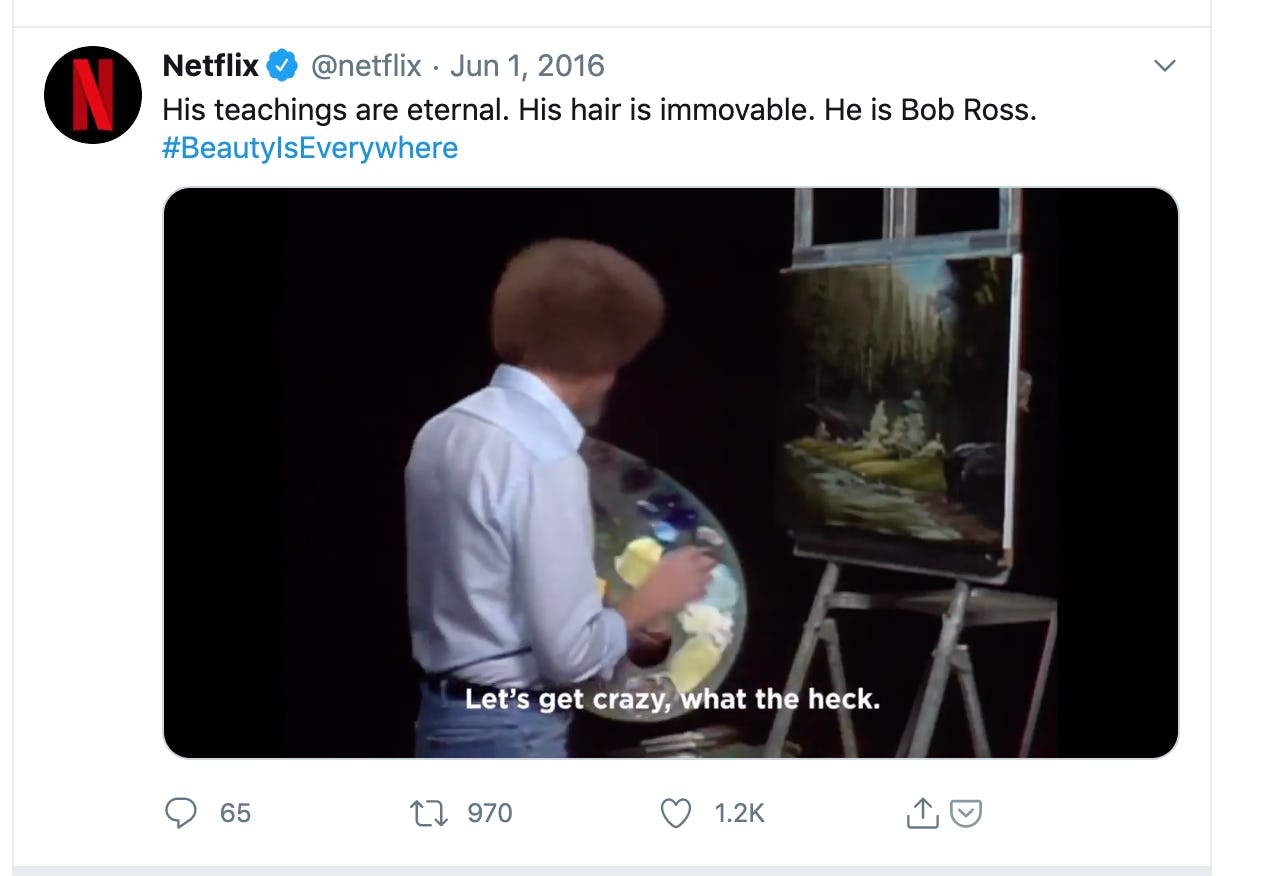The height and width of the screenshot is (876, 1266).
Task: Click the @netflix handle
Action: click(x=366, y=66)
